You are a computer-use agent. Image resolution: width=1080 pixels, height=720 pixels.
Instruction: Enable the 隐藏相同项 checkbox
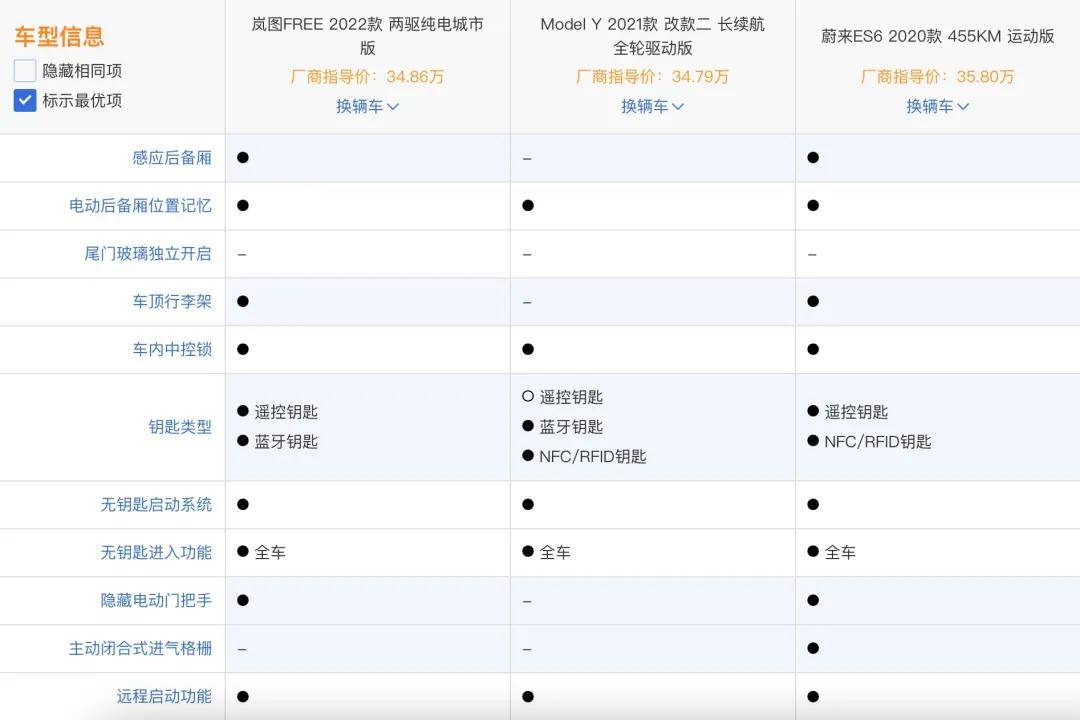25,71
